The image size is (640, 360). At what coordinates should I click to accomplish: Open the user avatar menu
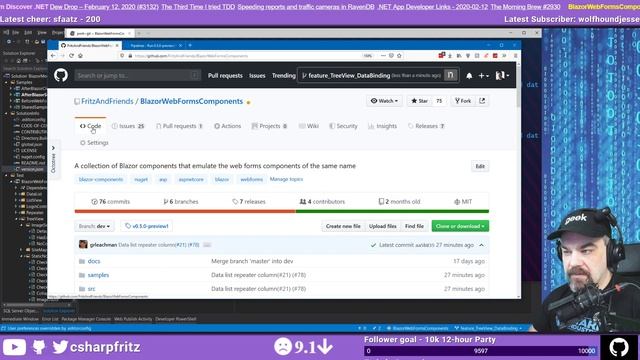[502, 76]
